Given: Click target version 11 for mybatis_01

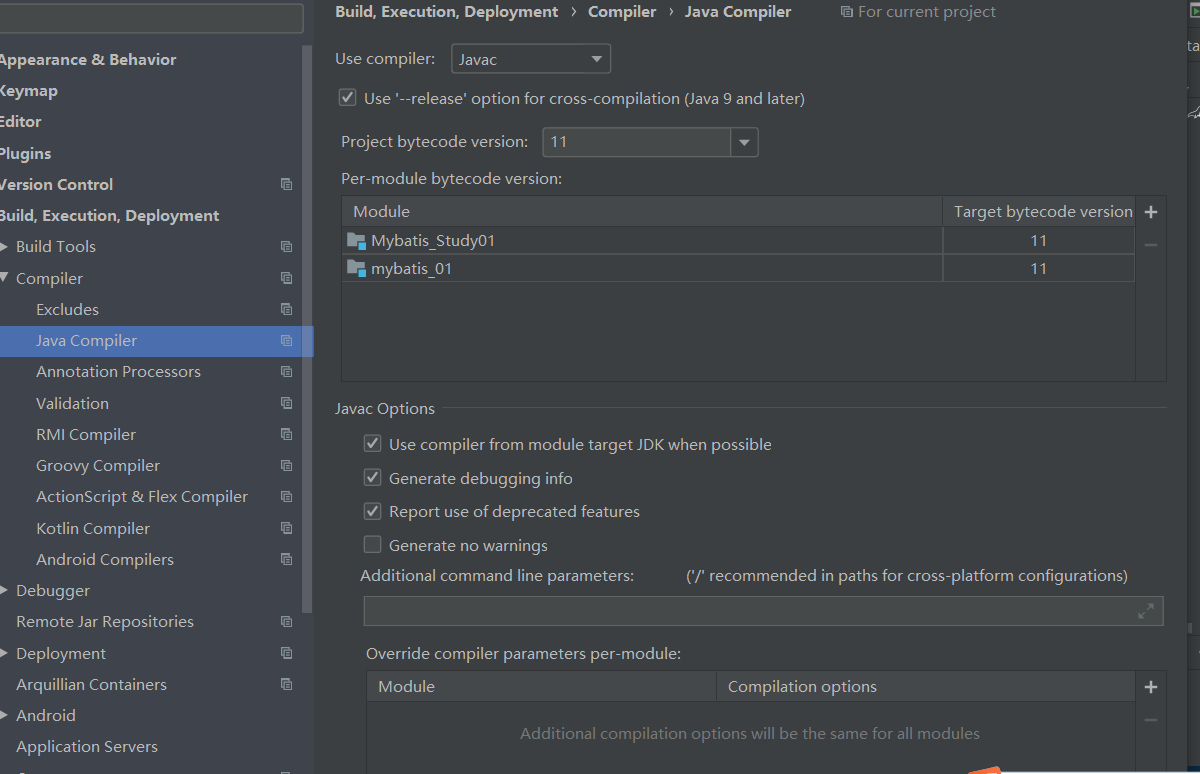Looking at the screenshot, I should (1039, 268).
